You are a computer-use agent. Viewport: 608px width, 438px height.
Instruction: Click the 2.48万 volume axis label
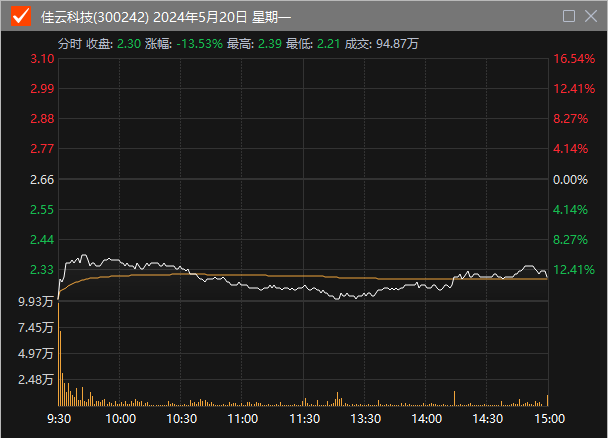[36, 379]
